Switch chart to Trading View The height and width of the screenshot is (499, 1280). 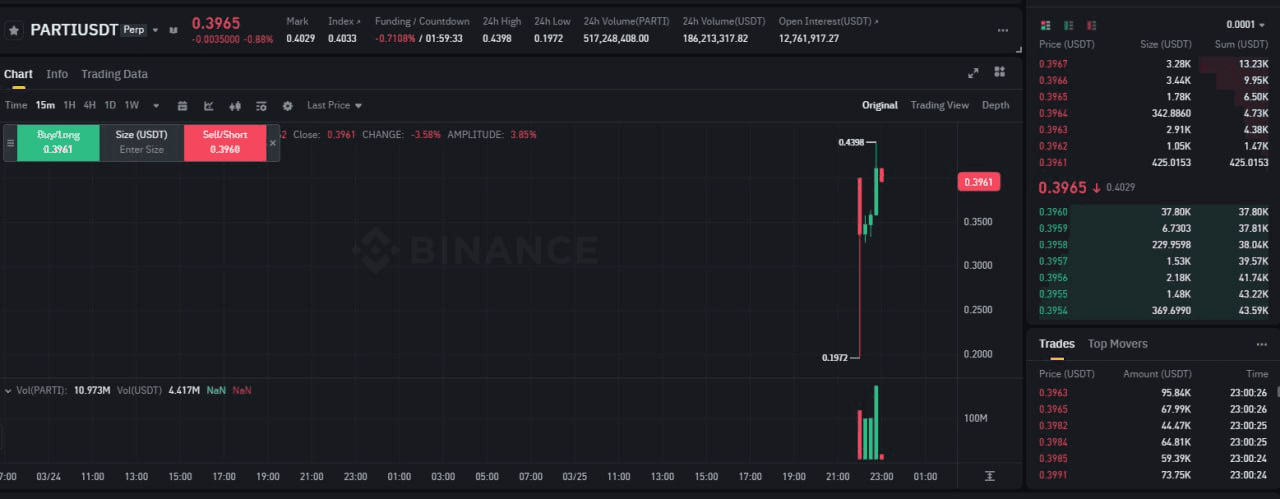(939, 105)
